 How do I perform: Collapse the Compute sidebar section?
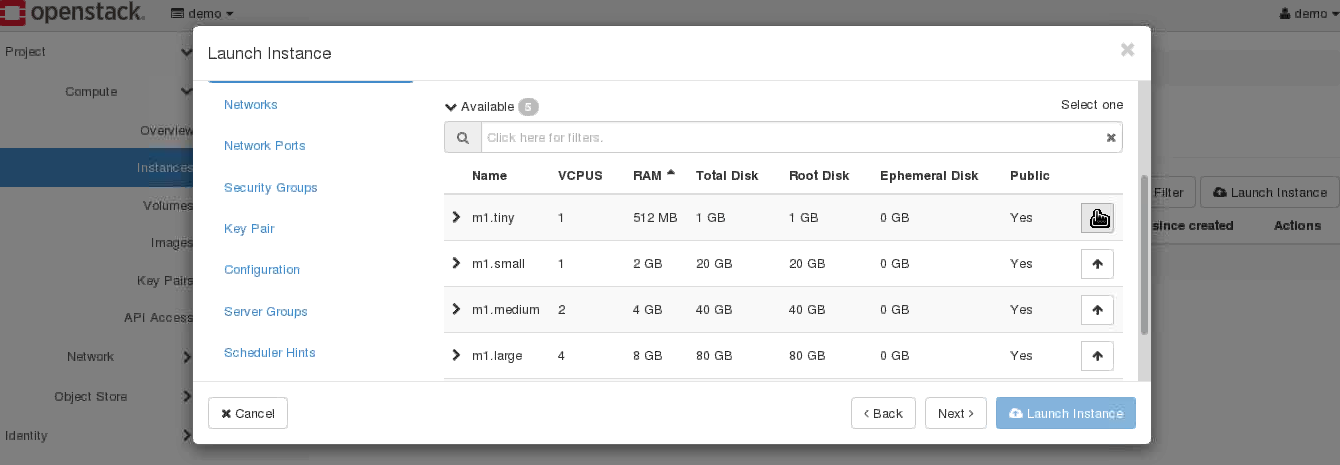pos(186,92)
